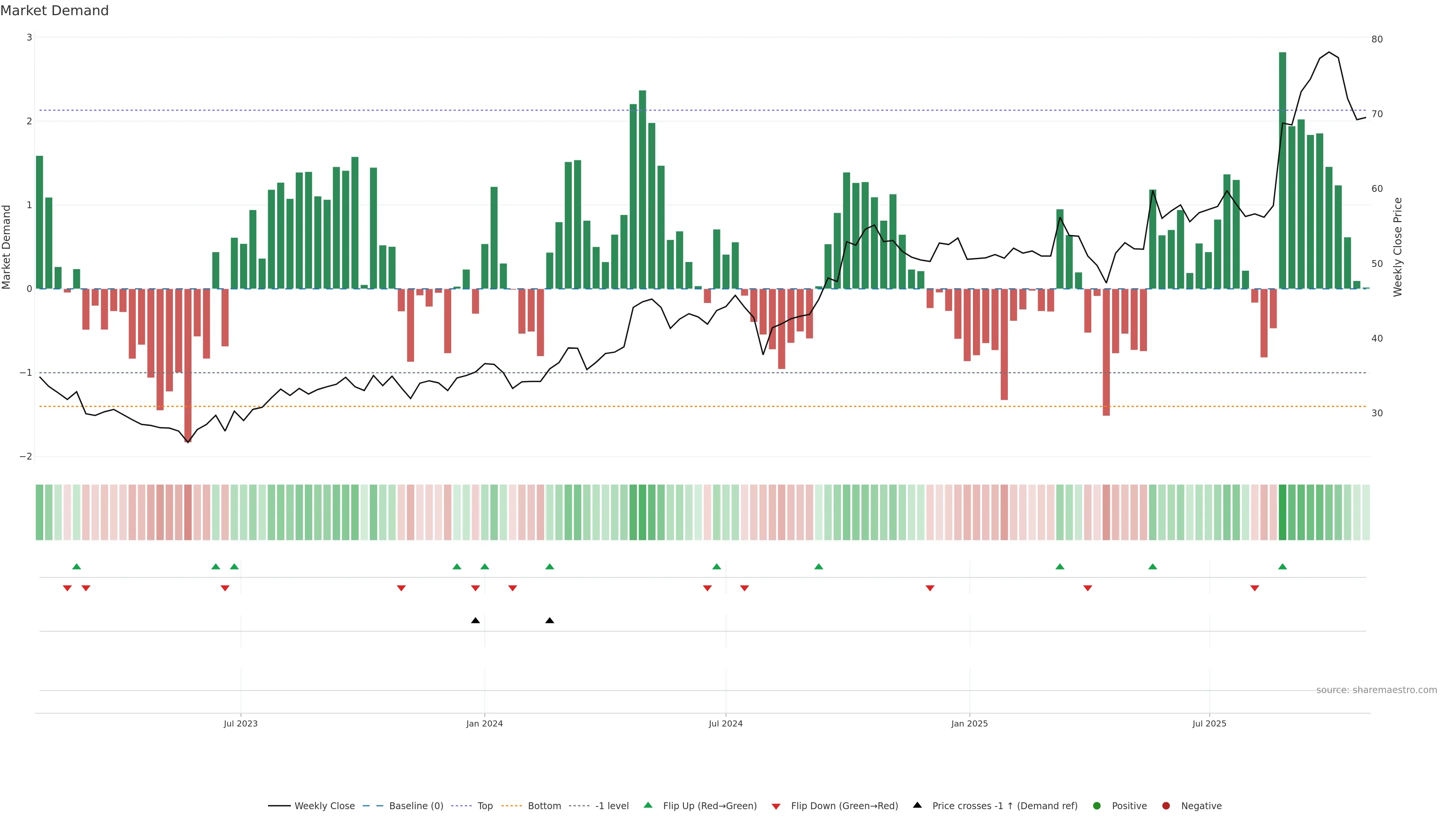Click the Market Demand chart title

(x=54, y=11)
